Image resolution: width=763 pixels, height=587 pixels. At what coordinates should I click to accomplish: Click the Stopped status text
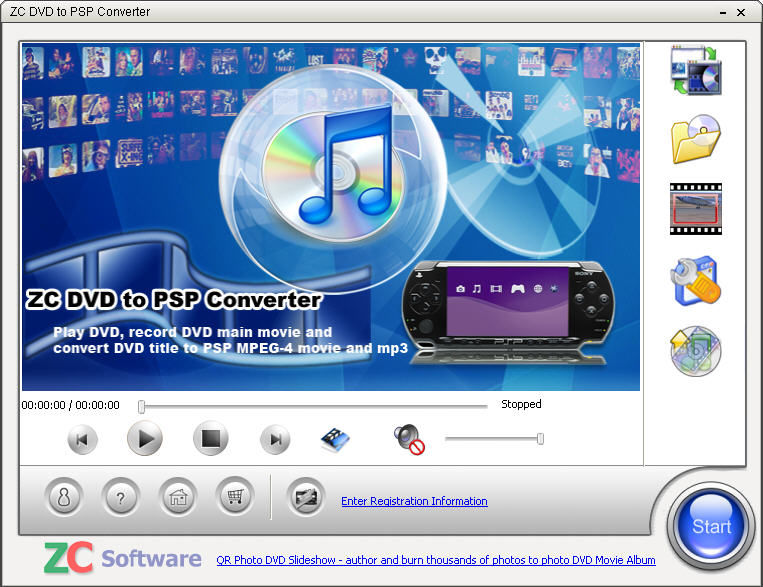pyautogui.click(x=521, y=404)
